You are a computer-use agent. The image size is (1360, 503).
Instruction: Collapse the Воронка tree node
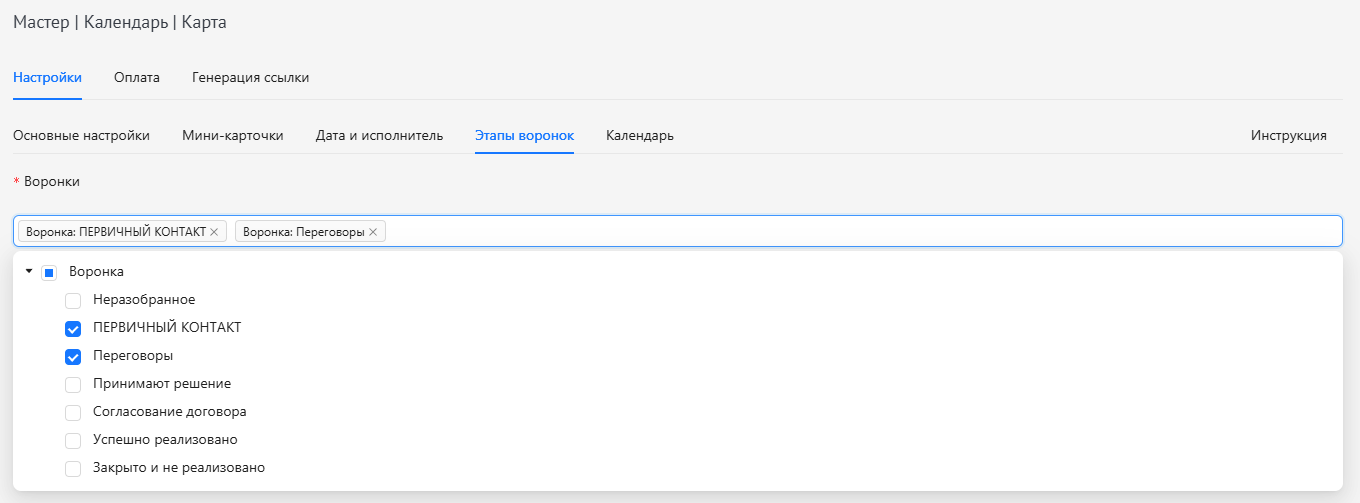(29, 271)
